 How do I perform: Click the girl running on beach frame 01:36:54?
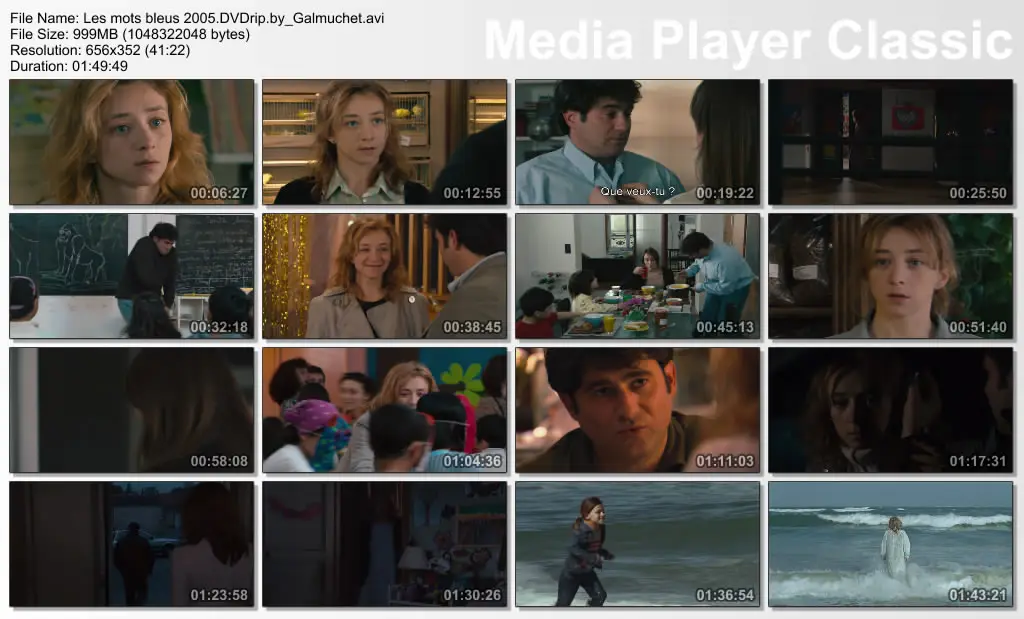(x=637, y=544)
